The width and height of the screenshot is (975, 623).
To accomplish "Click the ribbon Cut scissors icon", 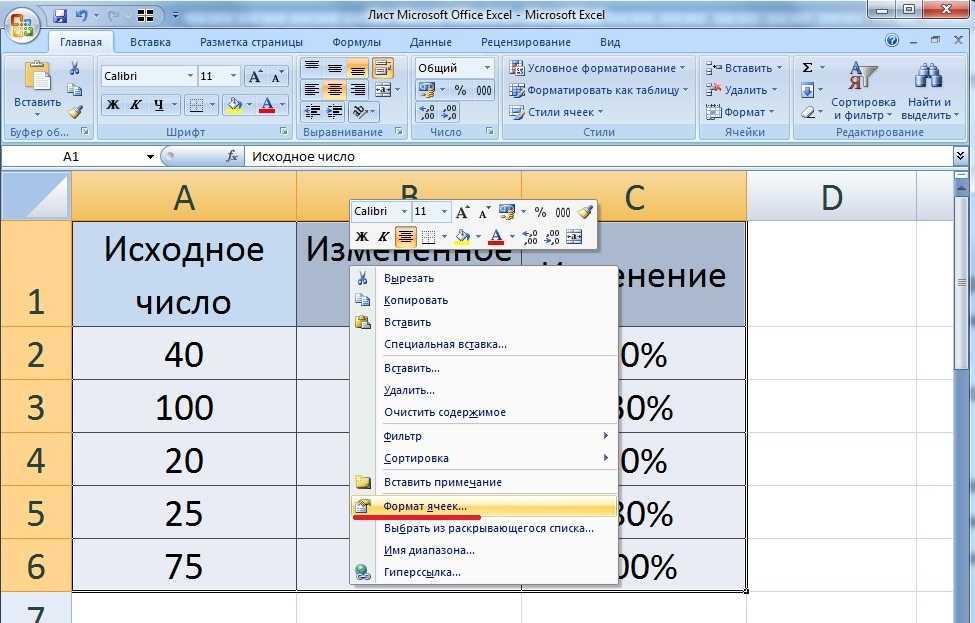I will click(75, 68).
